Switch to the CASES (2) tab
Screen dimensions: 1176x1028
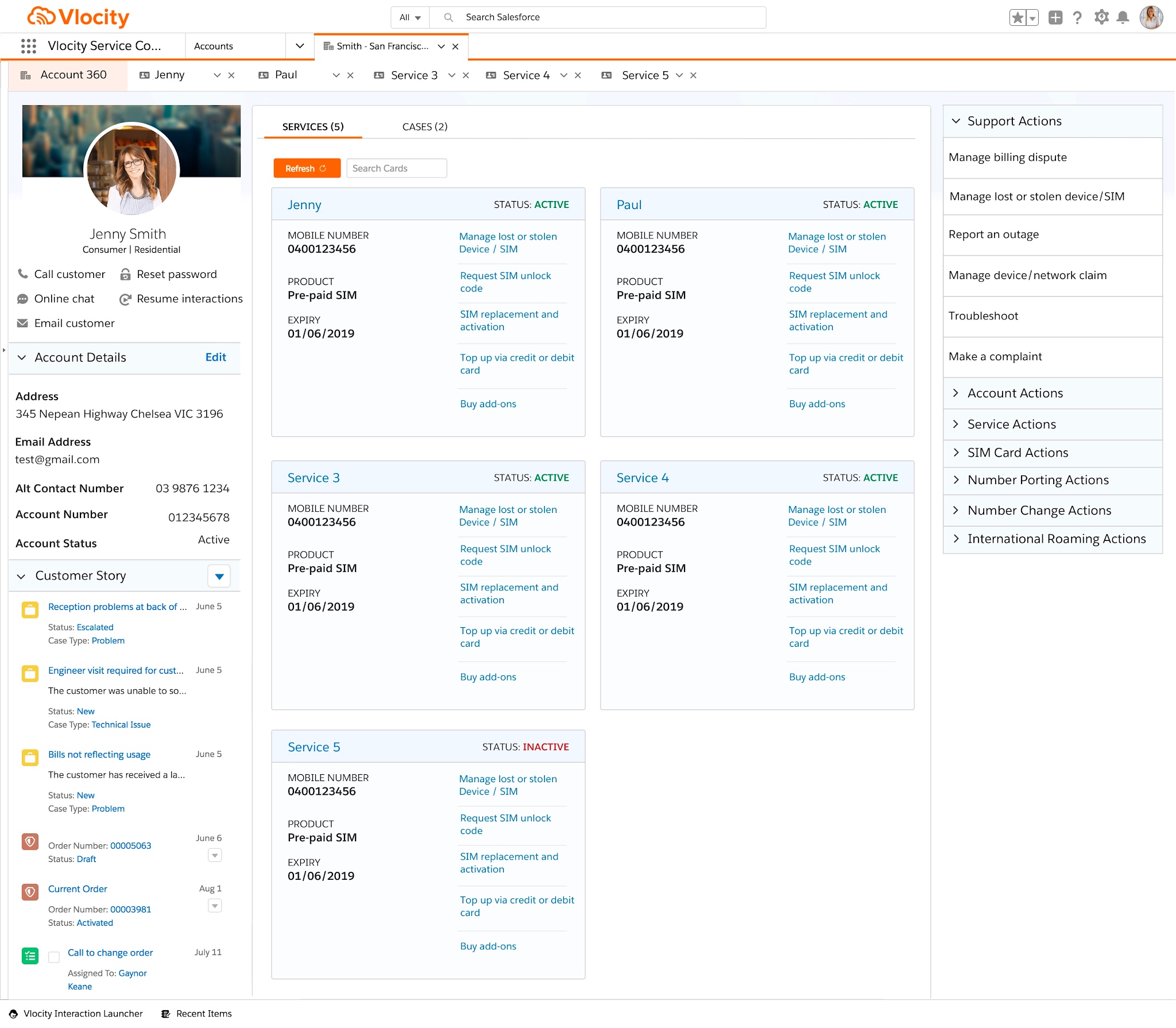(424, 127)
